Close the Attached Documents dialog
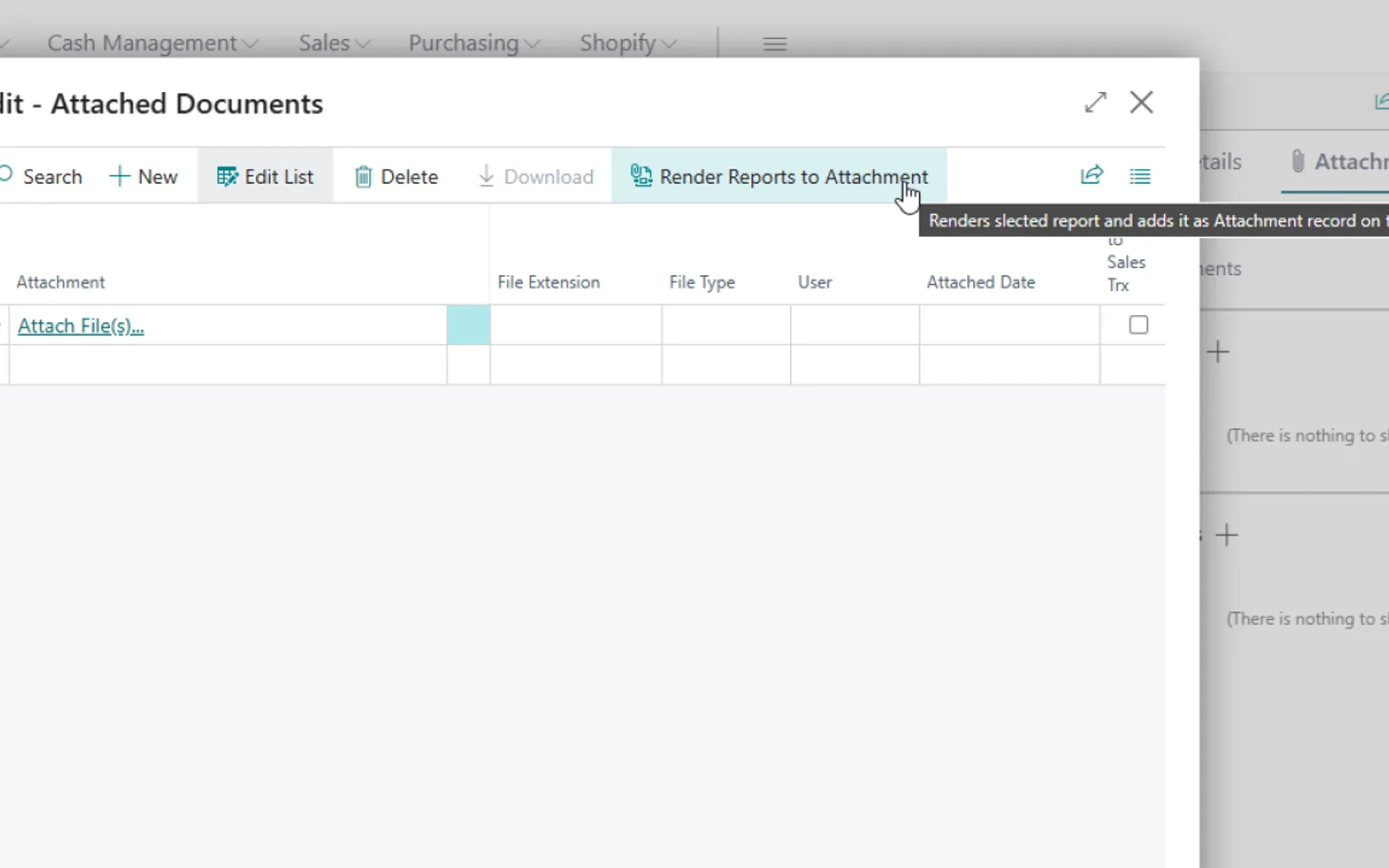The height and width of the screenshot is (868, 1389). point(1142,102)
